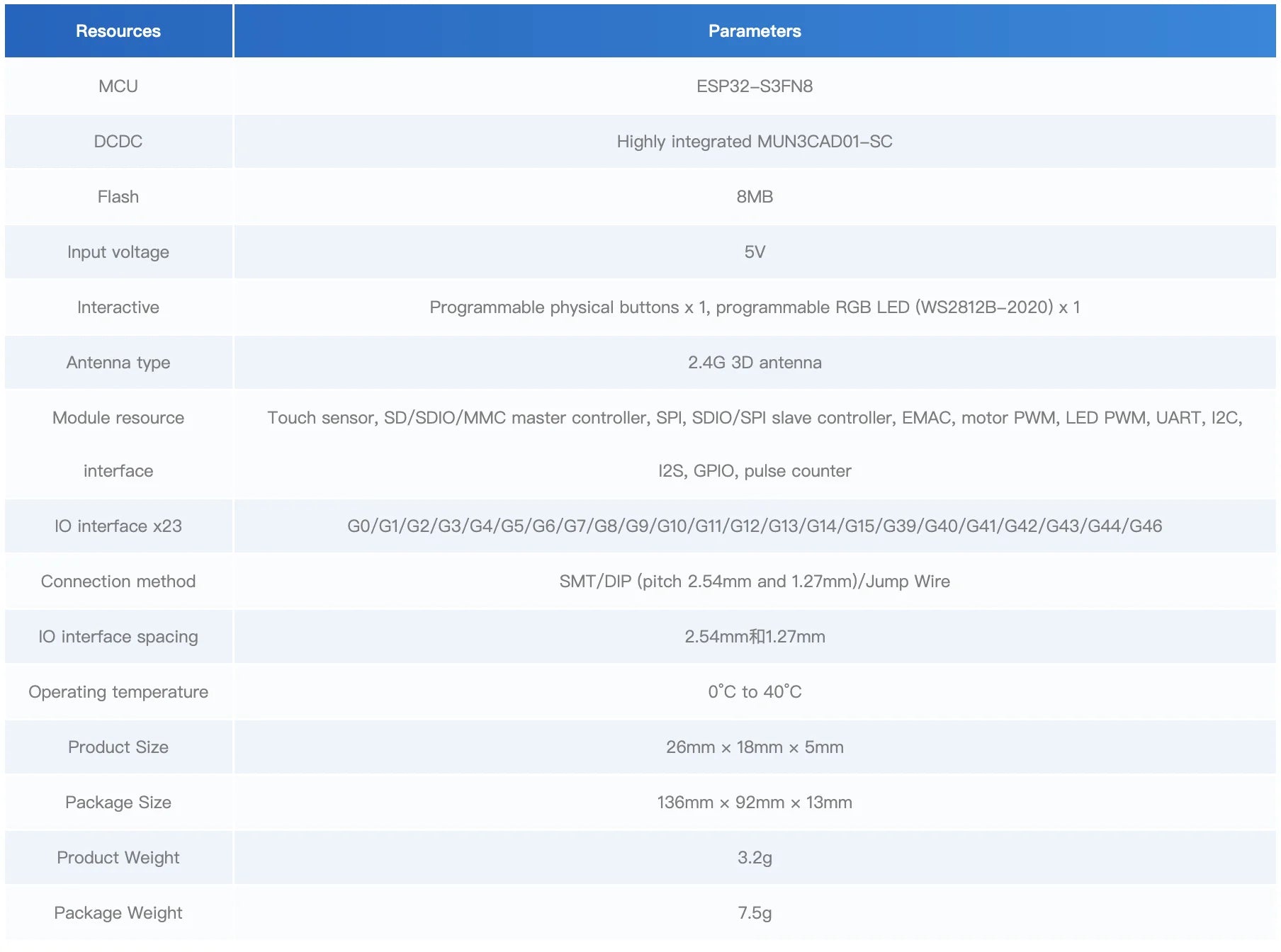Click the Package Size row label

coord(118,803)
